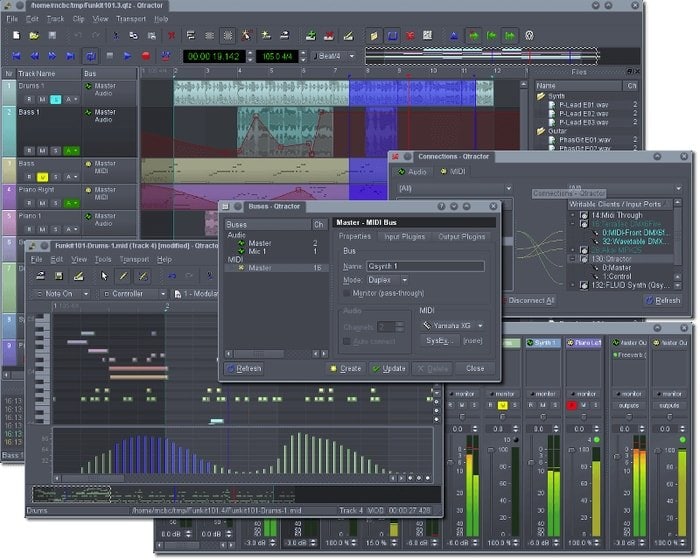700x560 pixels.
Task: Click the panic headphone icon
Action: click(x=529, y=36)
